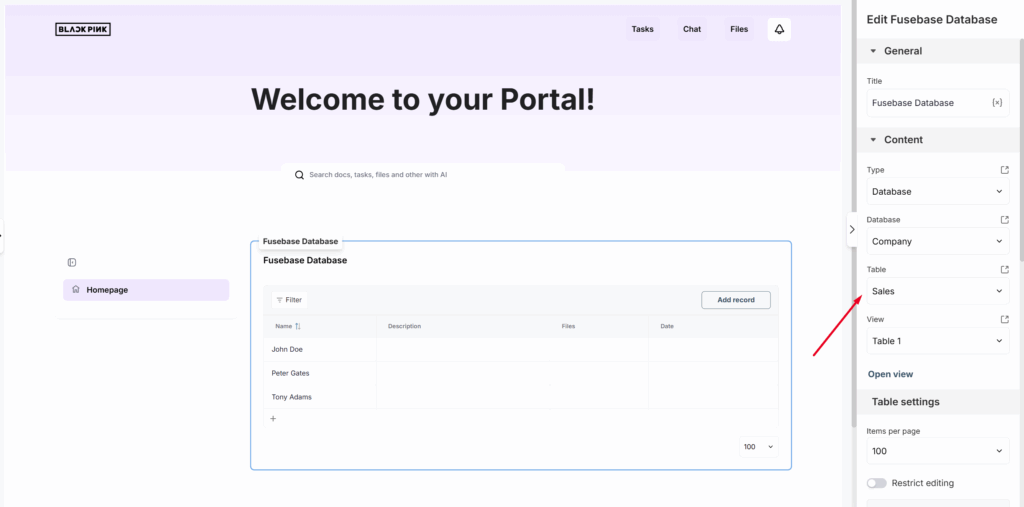Image resolution: width=1024 pixels, height=507 pixels.
Task: Open external link icon next to Type
Action: coord(1004,170)
